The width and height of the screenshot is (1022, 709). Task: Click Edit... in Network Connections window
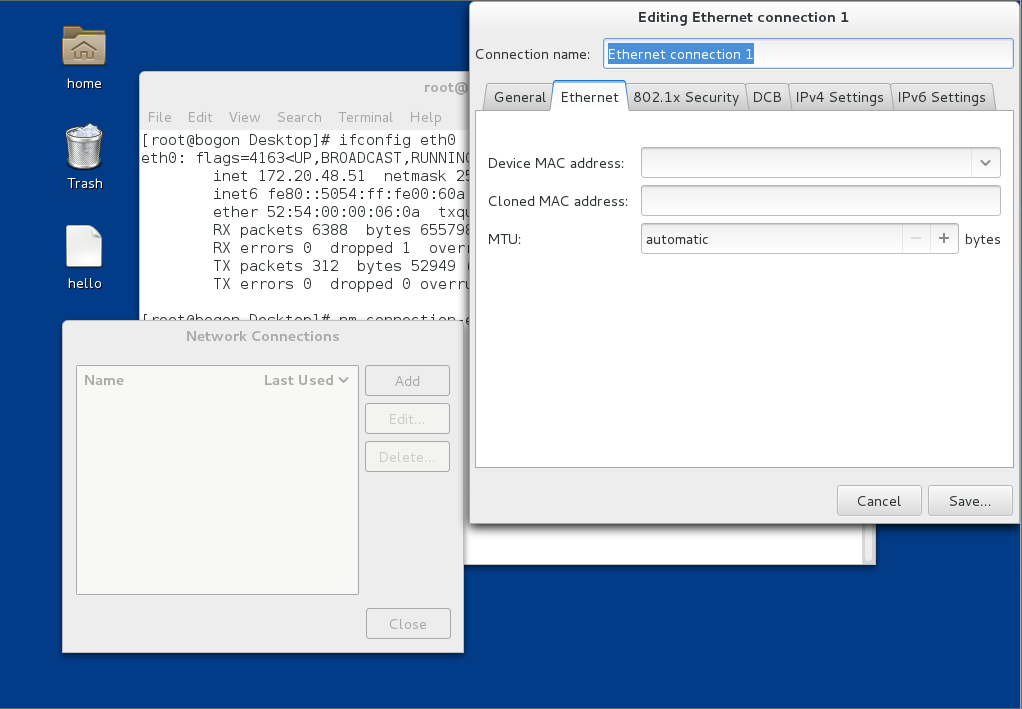[x=407, y=418]
